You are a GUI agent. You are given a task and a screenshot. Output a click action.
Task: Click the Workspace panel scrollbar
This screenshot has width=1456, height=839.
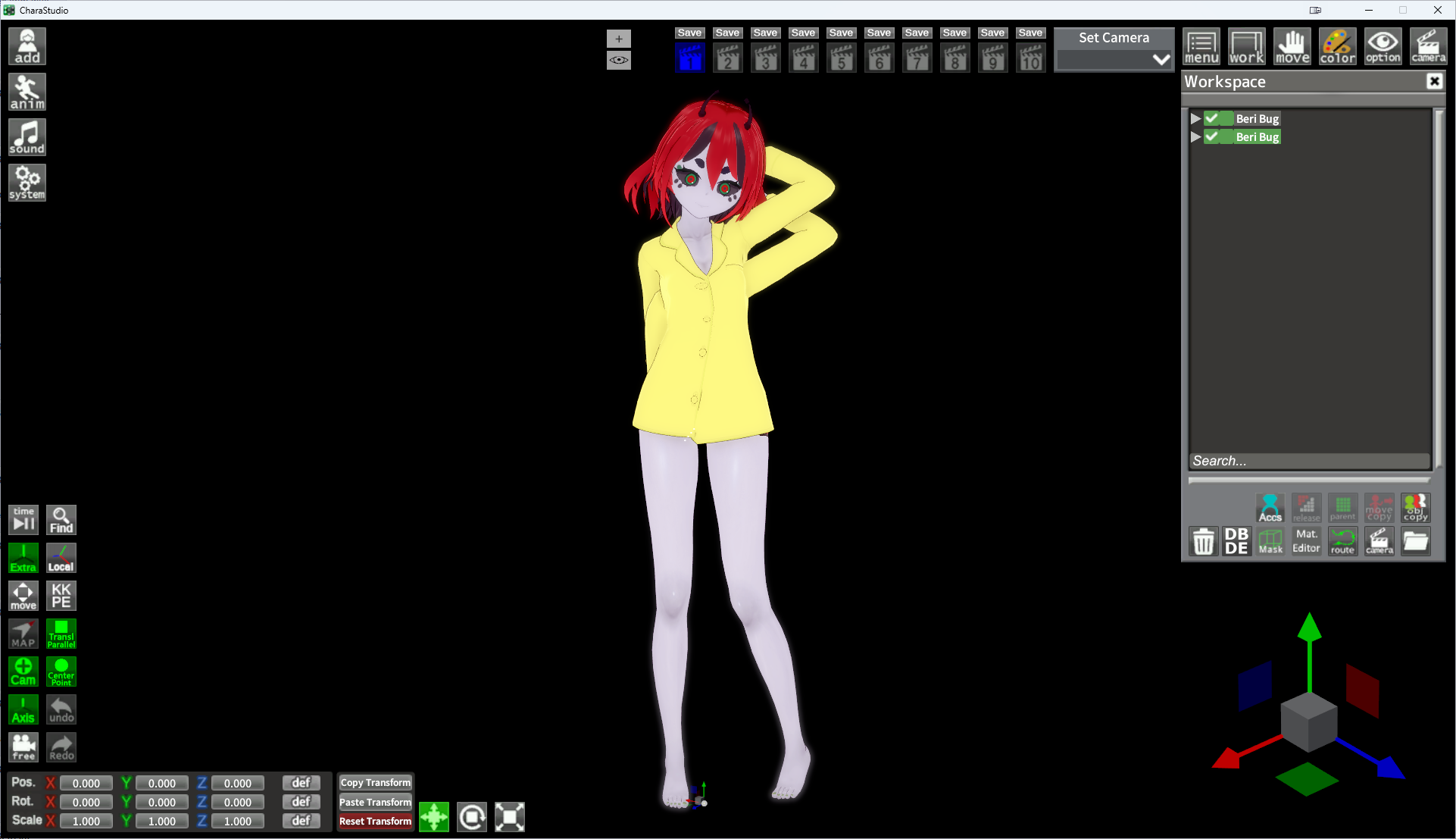(x=1439, y=288)
